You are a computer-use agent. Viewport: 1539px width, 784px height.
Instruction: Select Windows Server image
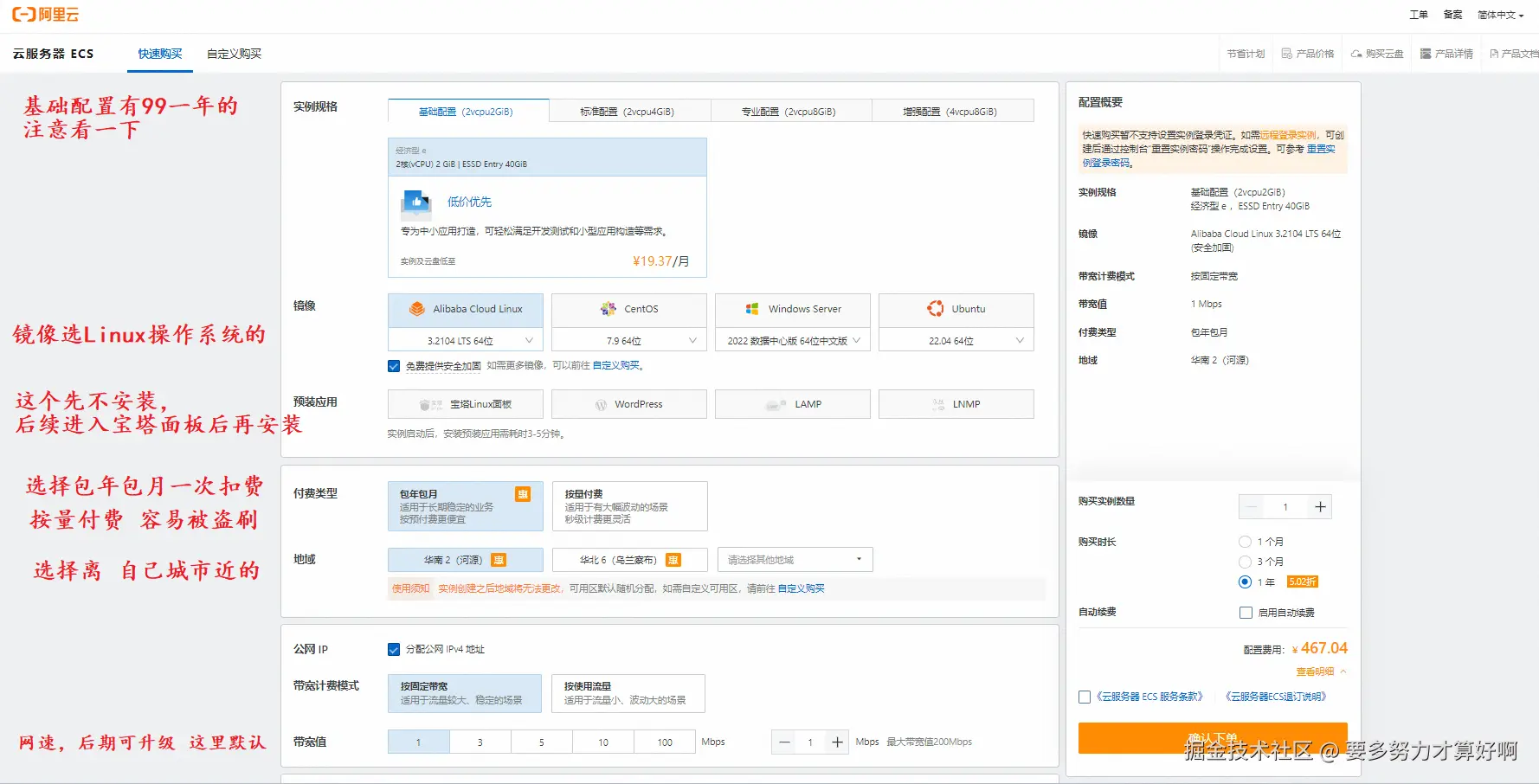coord(793,309)
